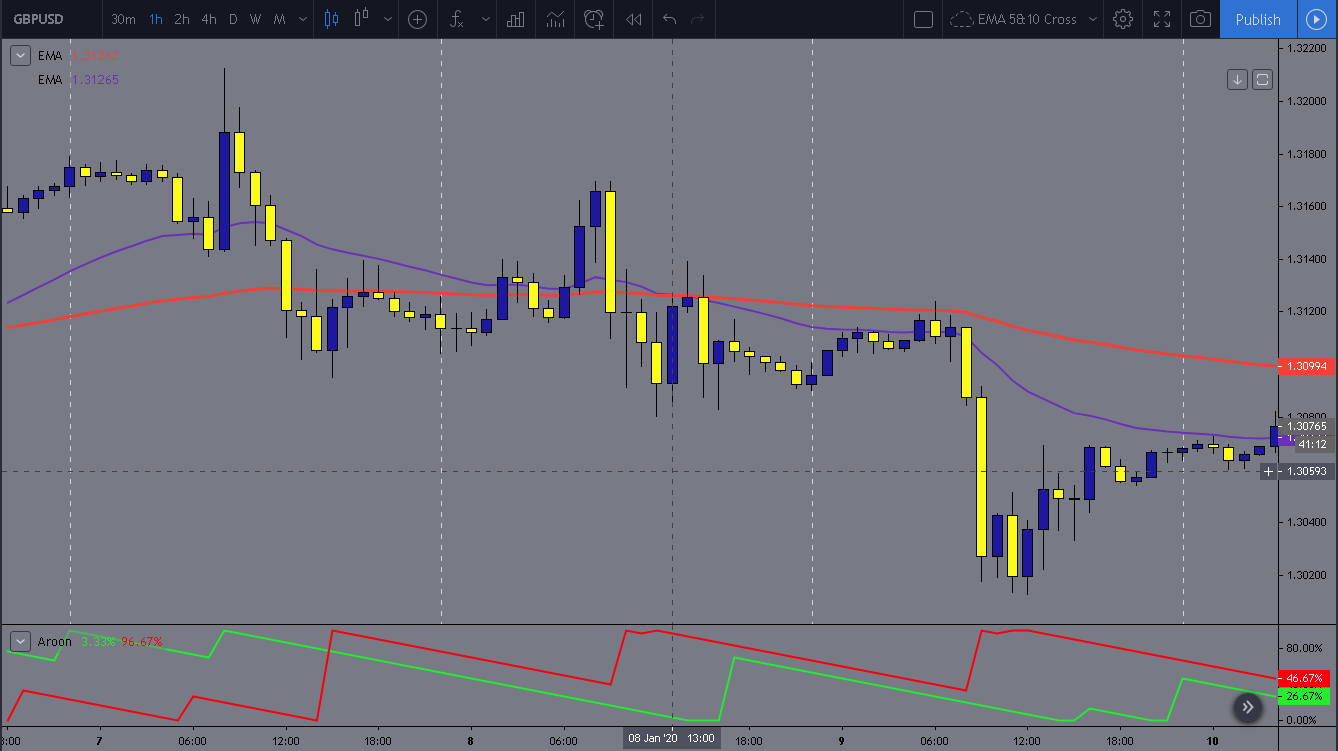Viewport: 1338px width, 751px height.
Task: Collapse the Aroon indicator legend
Action: coord(20,641)
